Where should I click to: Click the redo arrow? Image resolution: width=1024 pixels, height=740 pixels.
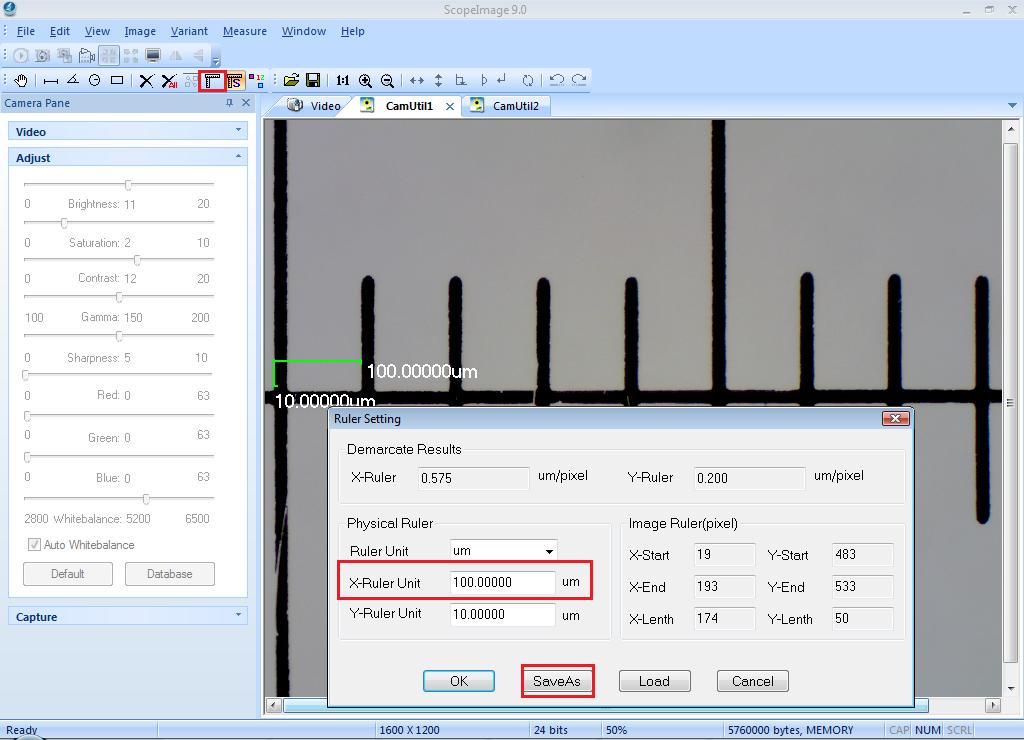(579, 80)
